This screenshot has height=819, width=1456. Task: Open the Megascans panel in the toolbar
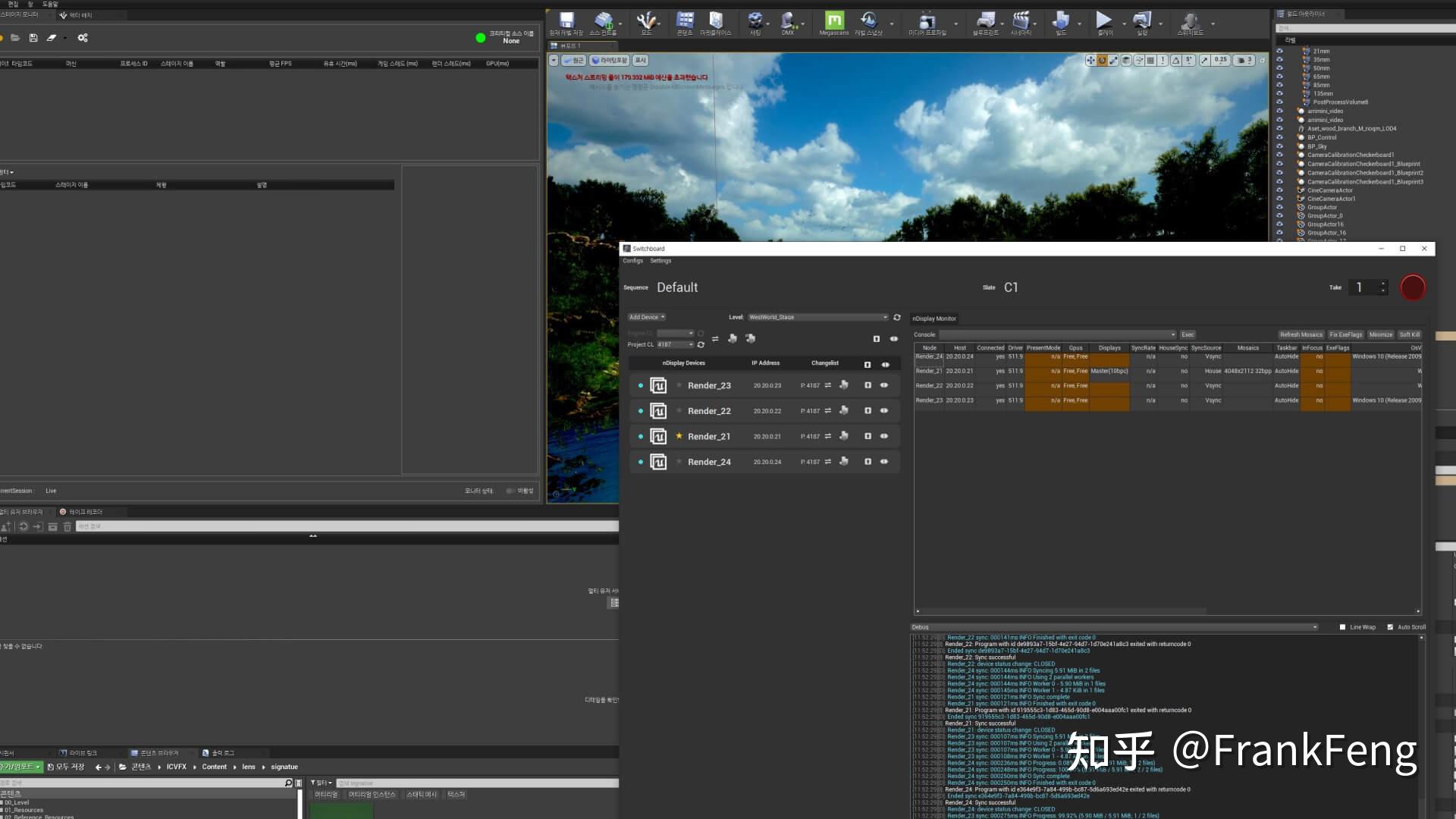833,23
